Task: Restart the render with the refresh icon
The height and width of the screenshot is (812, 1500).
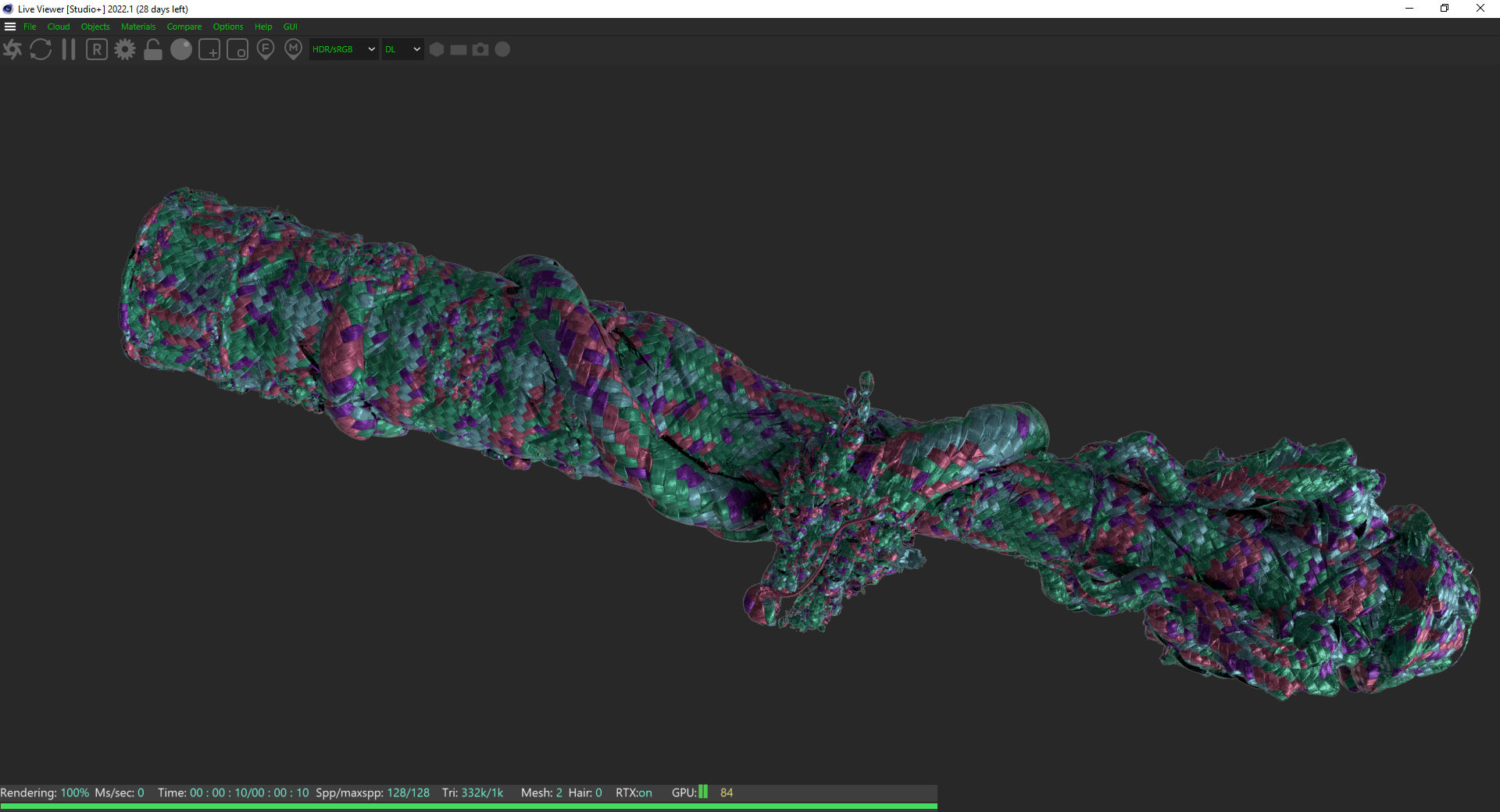Action: [x=41, y=50]
